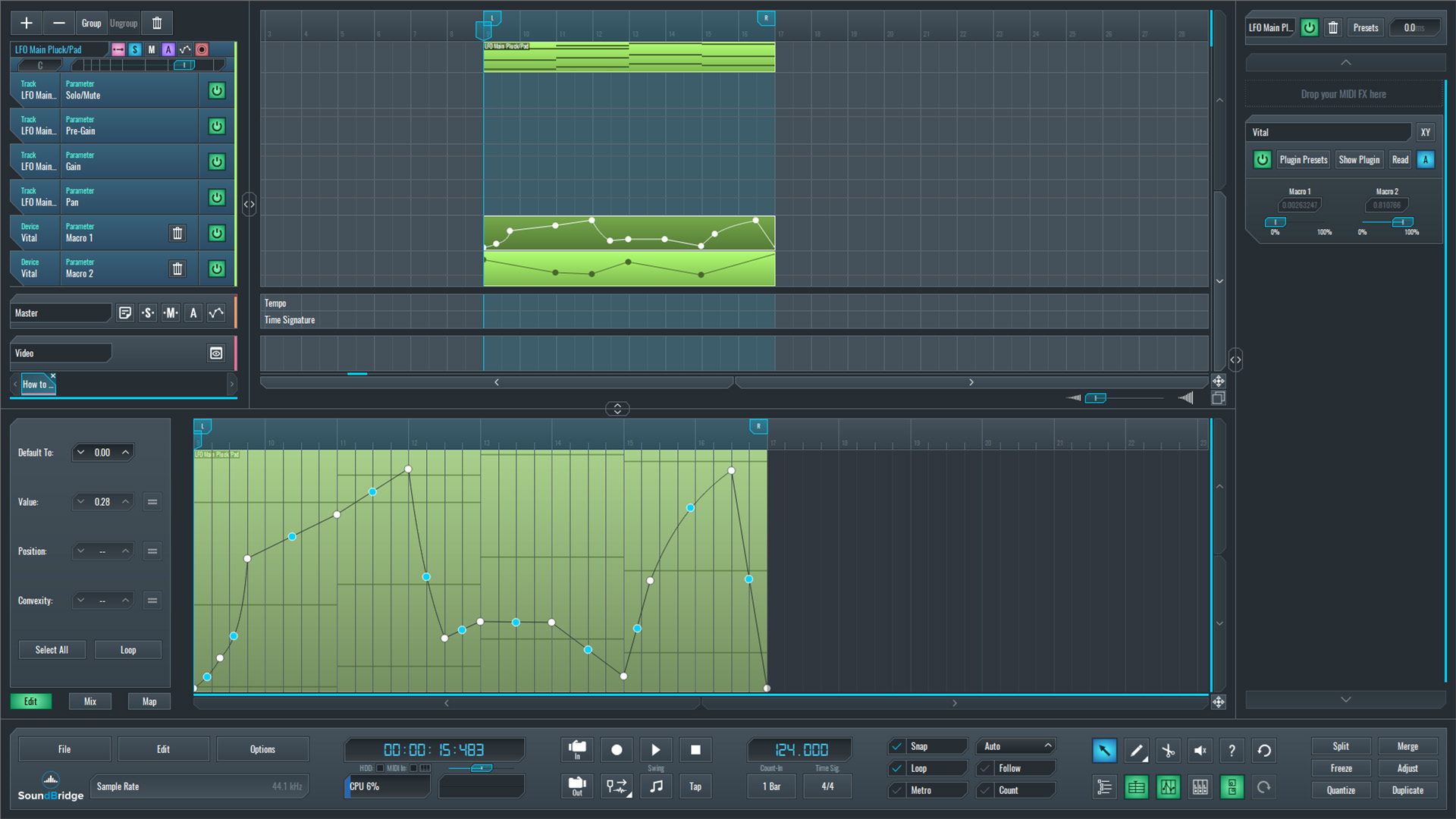The height and width of the screenshot is (819, 1456).
Task: Switch to the Mix tab
Action: (90, 701)
